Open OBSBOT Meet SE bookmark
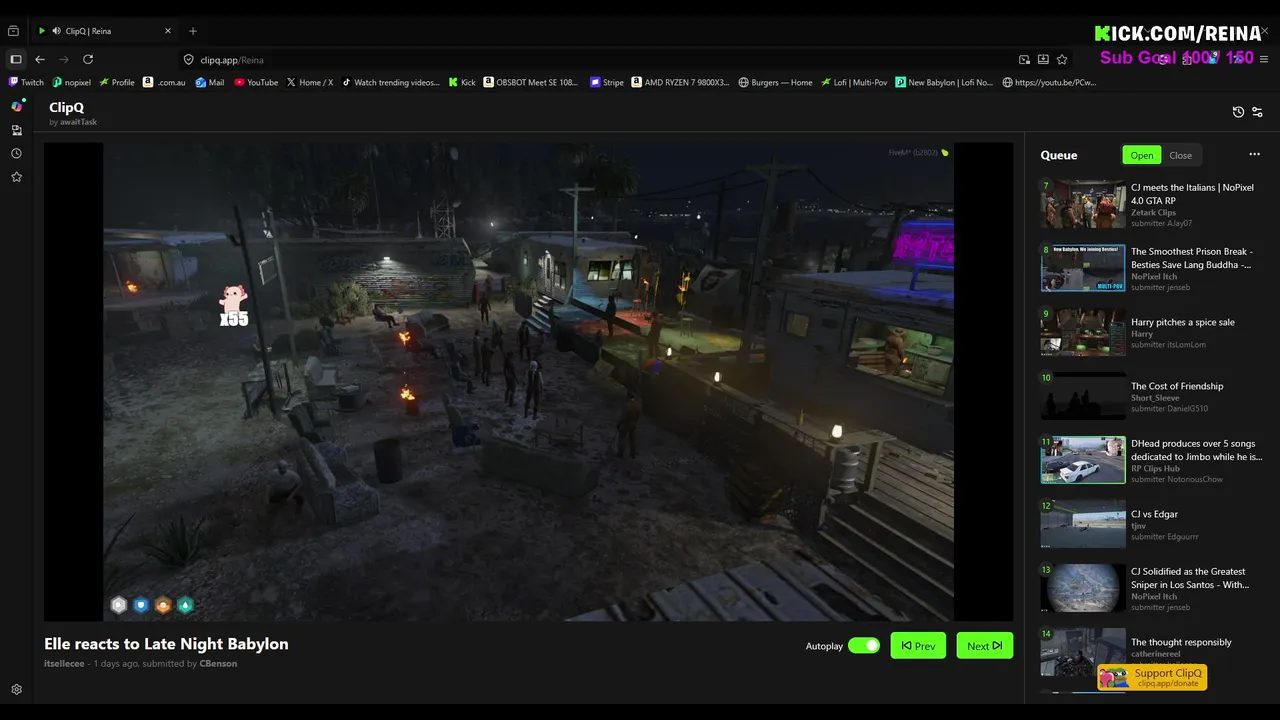The image size is (1280, 720). (531, 82)
